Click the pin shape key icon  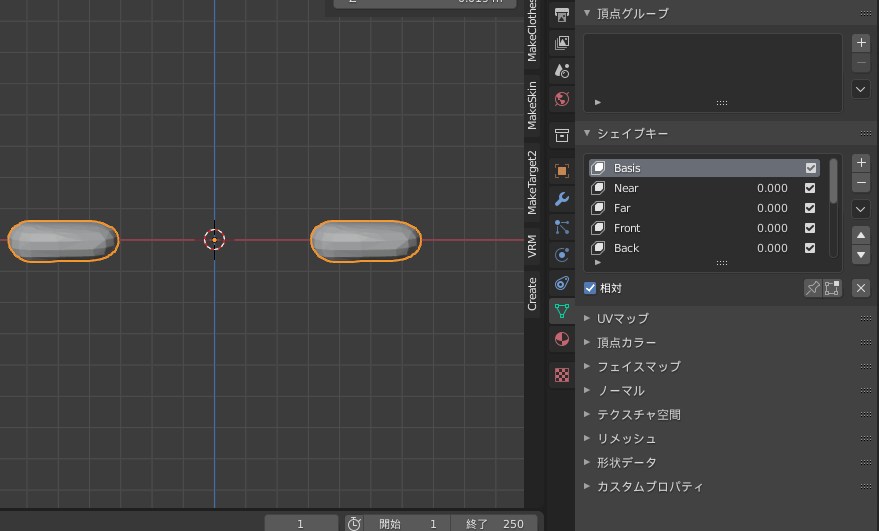click(x=813, y=288)
